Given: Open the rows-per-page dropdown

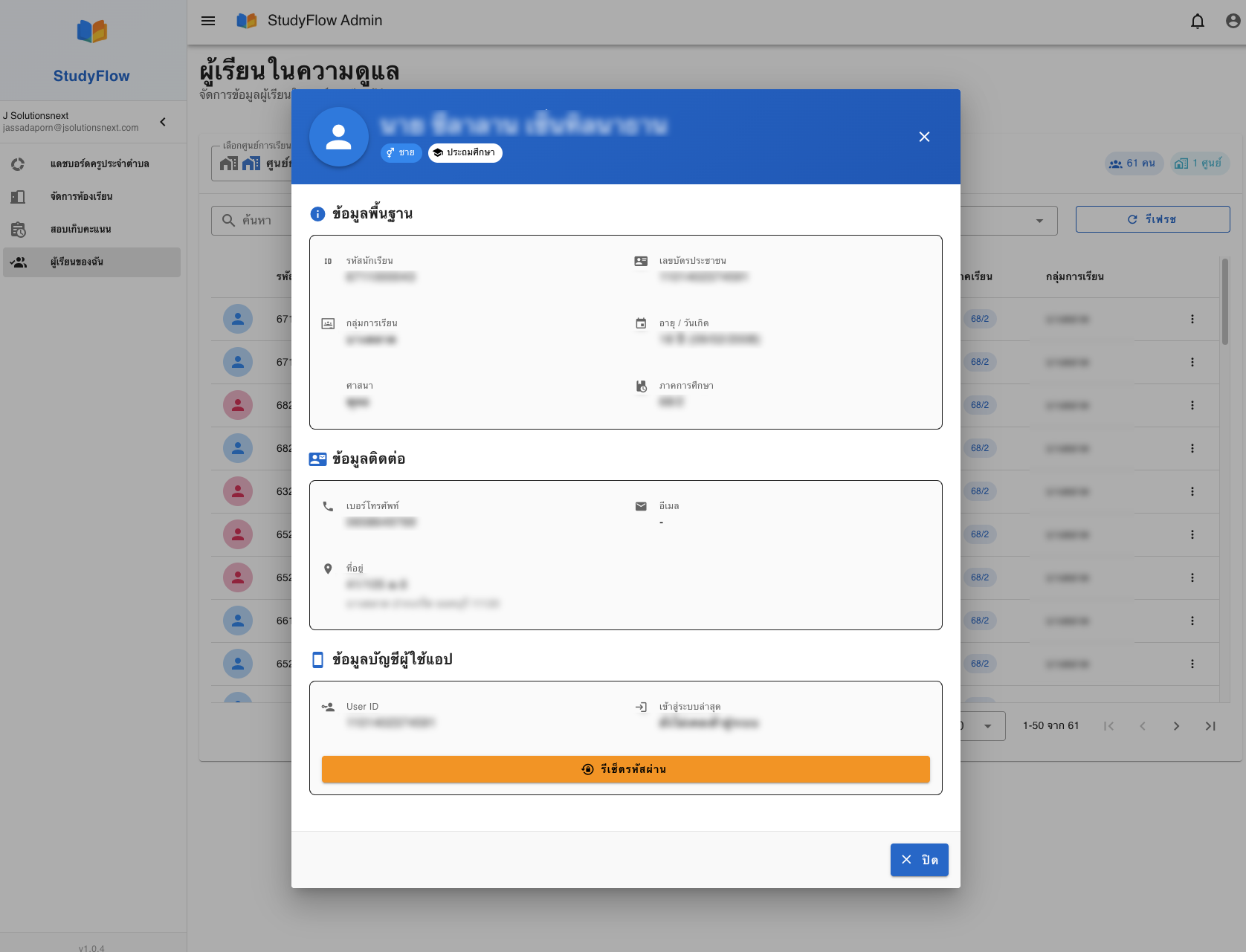Looking at the screenshot, I should tap(987, 726).
